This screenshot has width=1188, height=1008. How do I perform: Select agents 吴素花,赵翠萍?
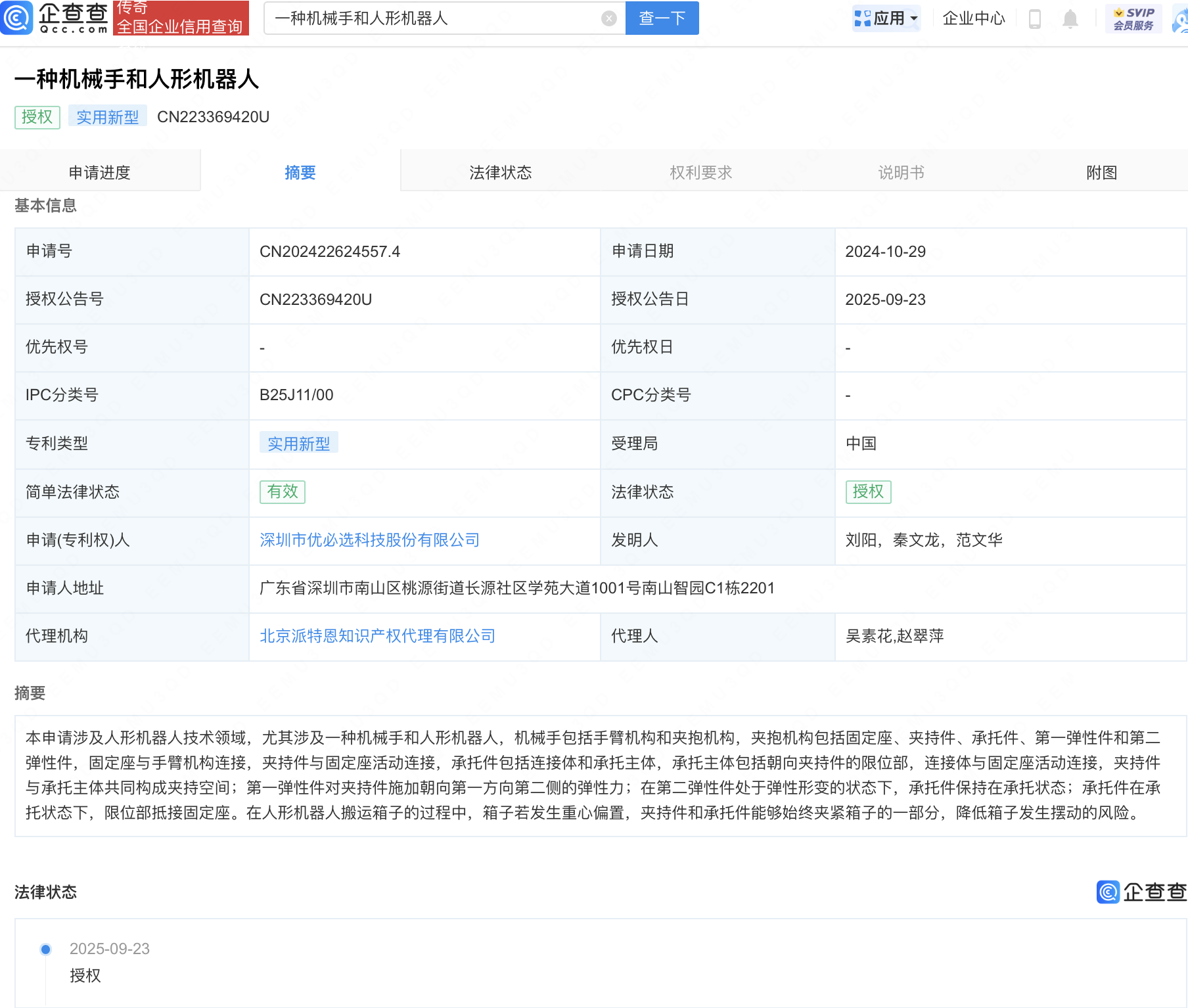click(895, 636)
